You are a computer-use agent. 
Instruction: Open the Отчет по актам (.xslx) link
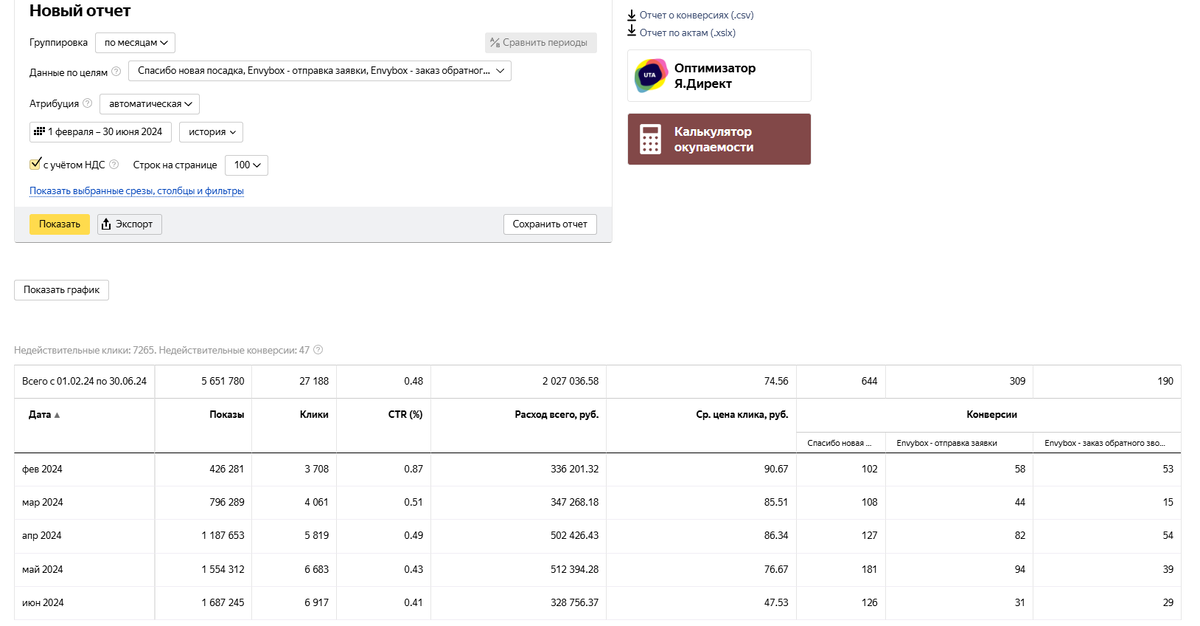[687, 32]
